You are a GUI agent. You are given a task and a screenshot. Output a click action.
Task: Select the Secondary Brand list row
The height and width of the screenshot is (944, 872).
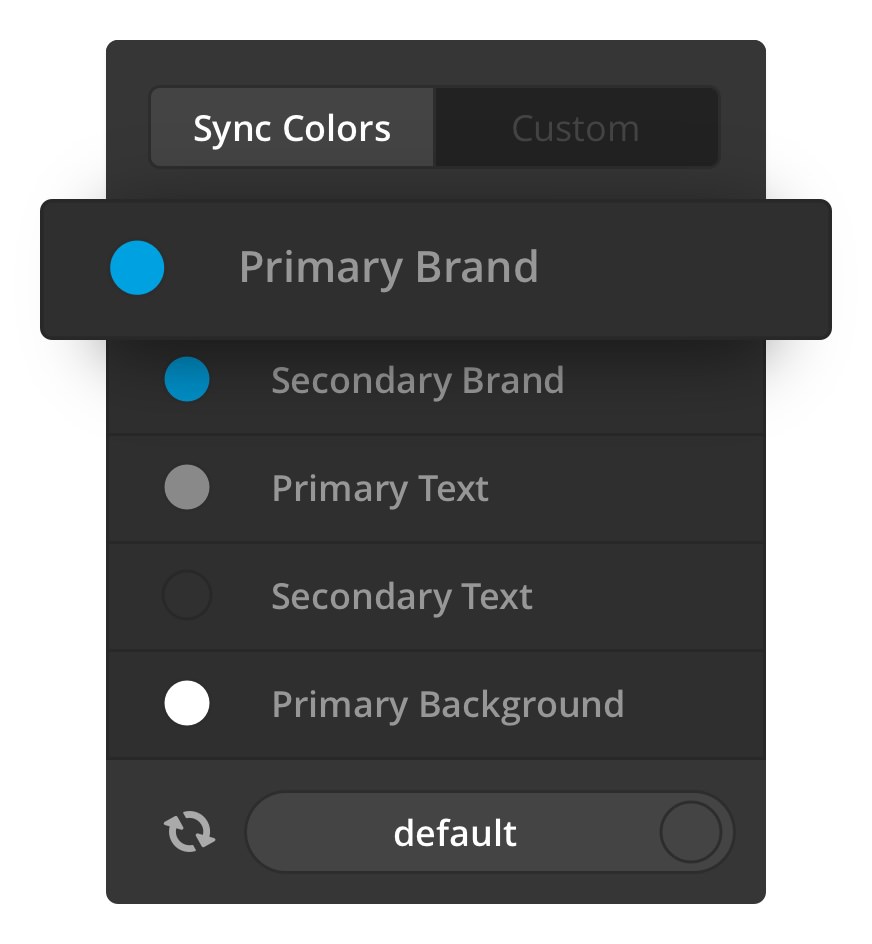[x=436, y=387]
